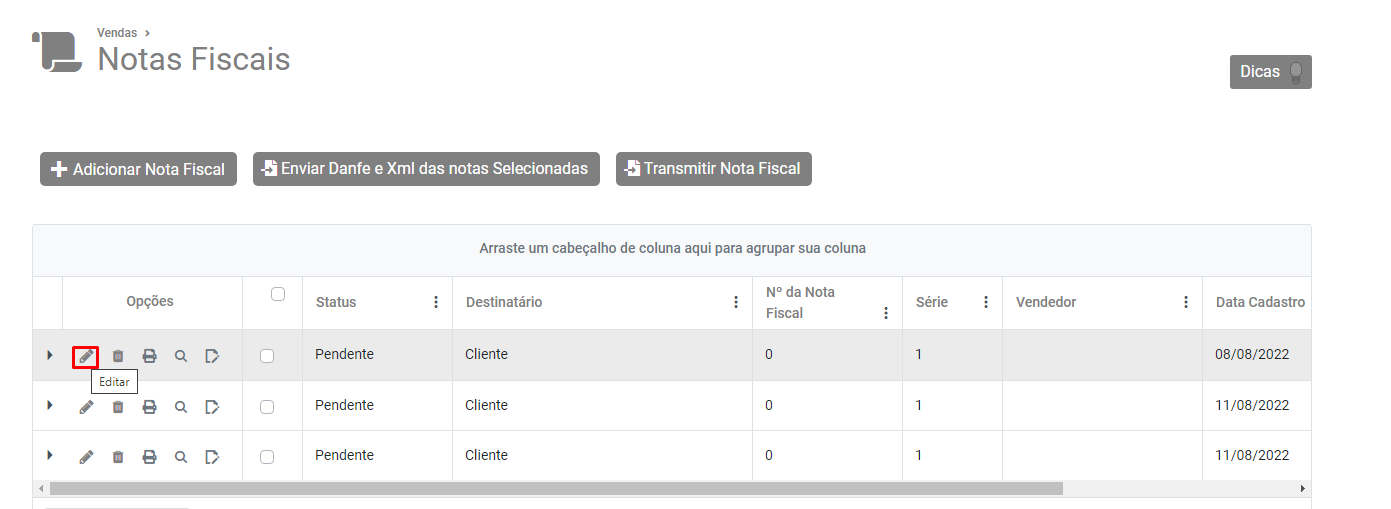The height and width of the screenshot is (509, 1391).
Task: Delete the first row nota fiscal
Action: click(118, 356)
